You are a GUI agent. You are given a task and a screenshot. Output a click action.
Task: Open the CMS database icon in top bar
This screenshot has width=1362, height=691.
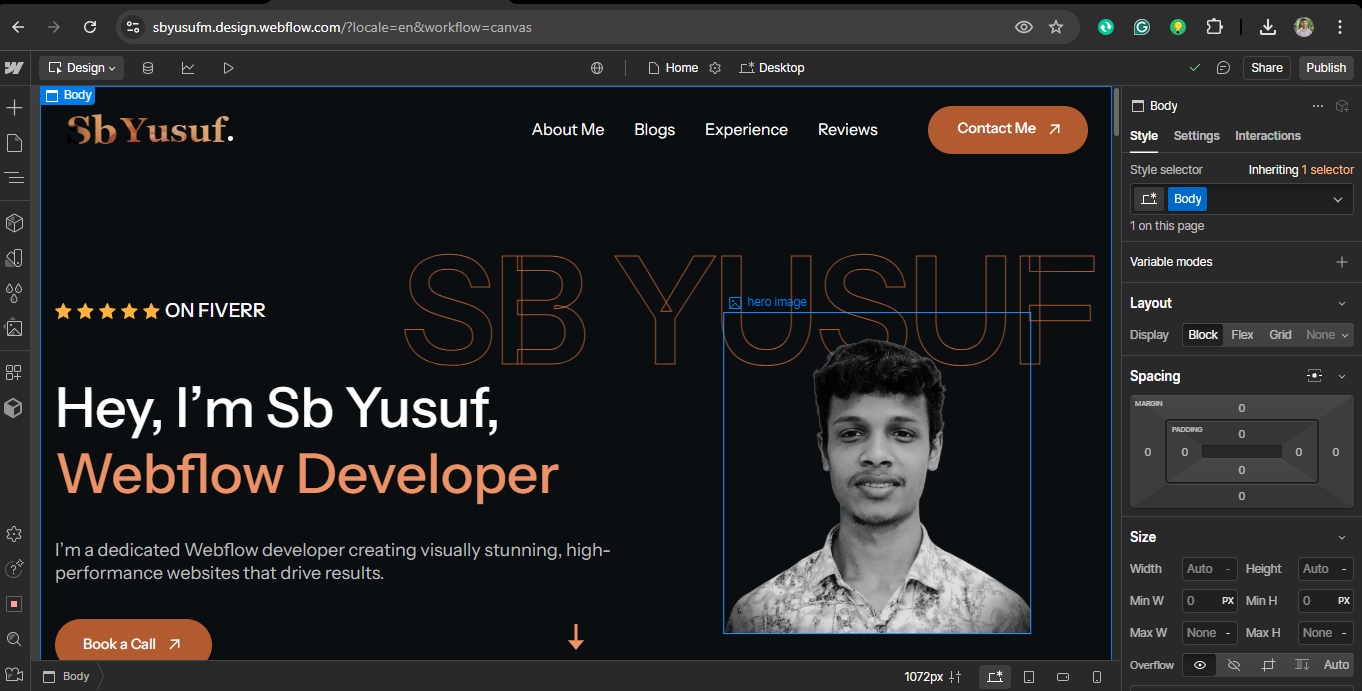click(x=148, y=68)
